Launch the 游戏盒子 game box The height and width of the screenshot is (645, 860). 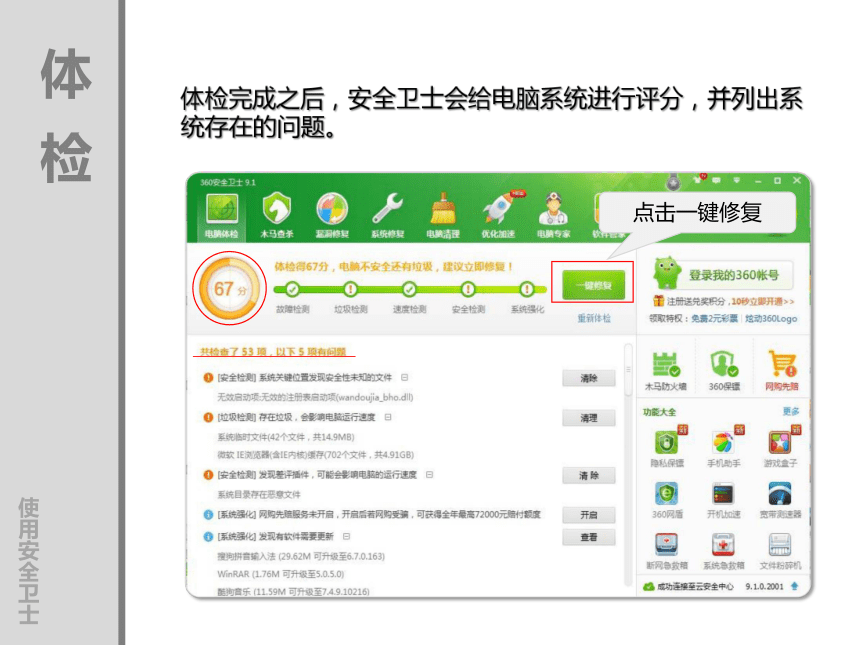click(x=780, y=447)
